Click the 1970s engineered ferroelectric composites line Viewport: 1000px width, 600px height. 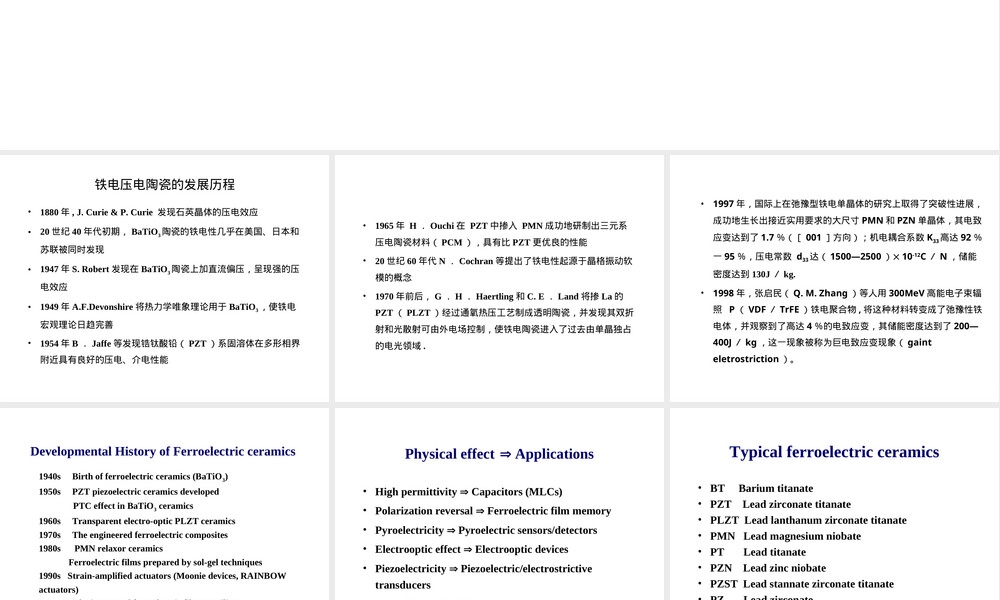133,535
